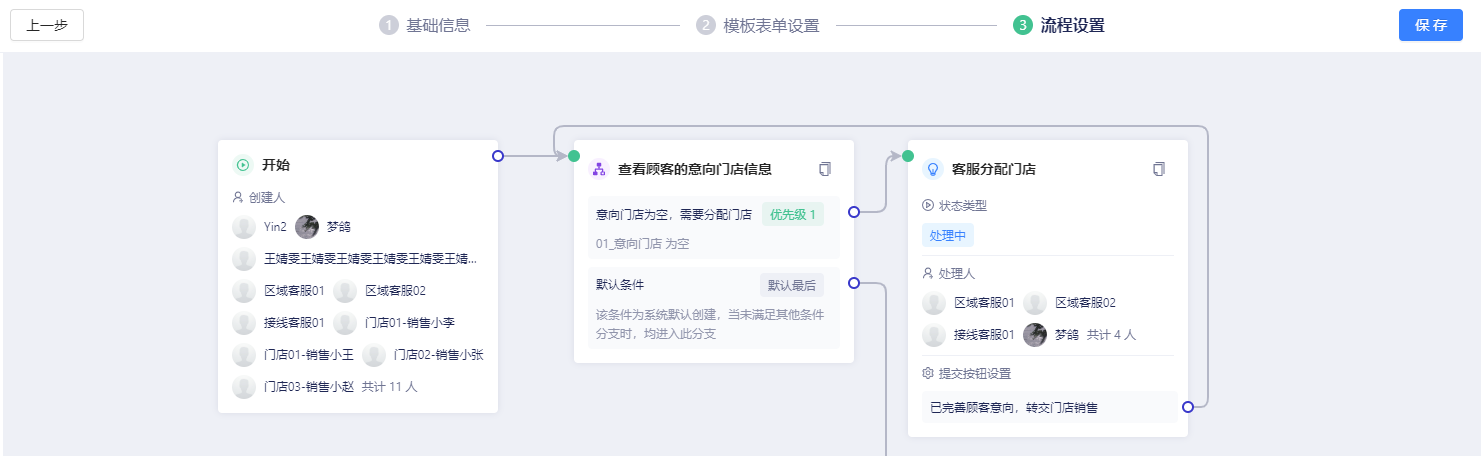Click 梦鸽 avatar in 客服分配门店 node
The width and height of the screenshot is (1481, 456).
click(x=1035, y=335)
